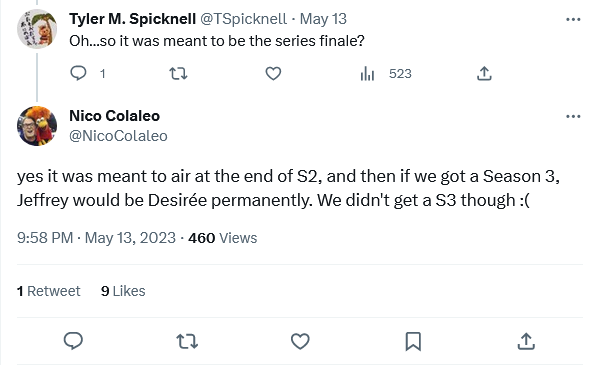The image size is (598, 365).
Task: Open more options on Nico Colaleo's tweet
Action: [573, 116]
